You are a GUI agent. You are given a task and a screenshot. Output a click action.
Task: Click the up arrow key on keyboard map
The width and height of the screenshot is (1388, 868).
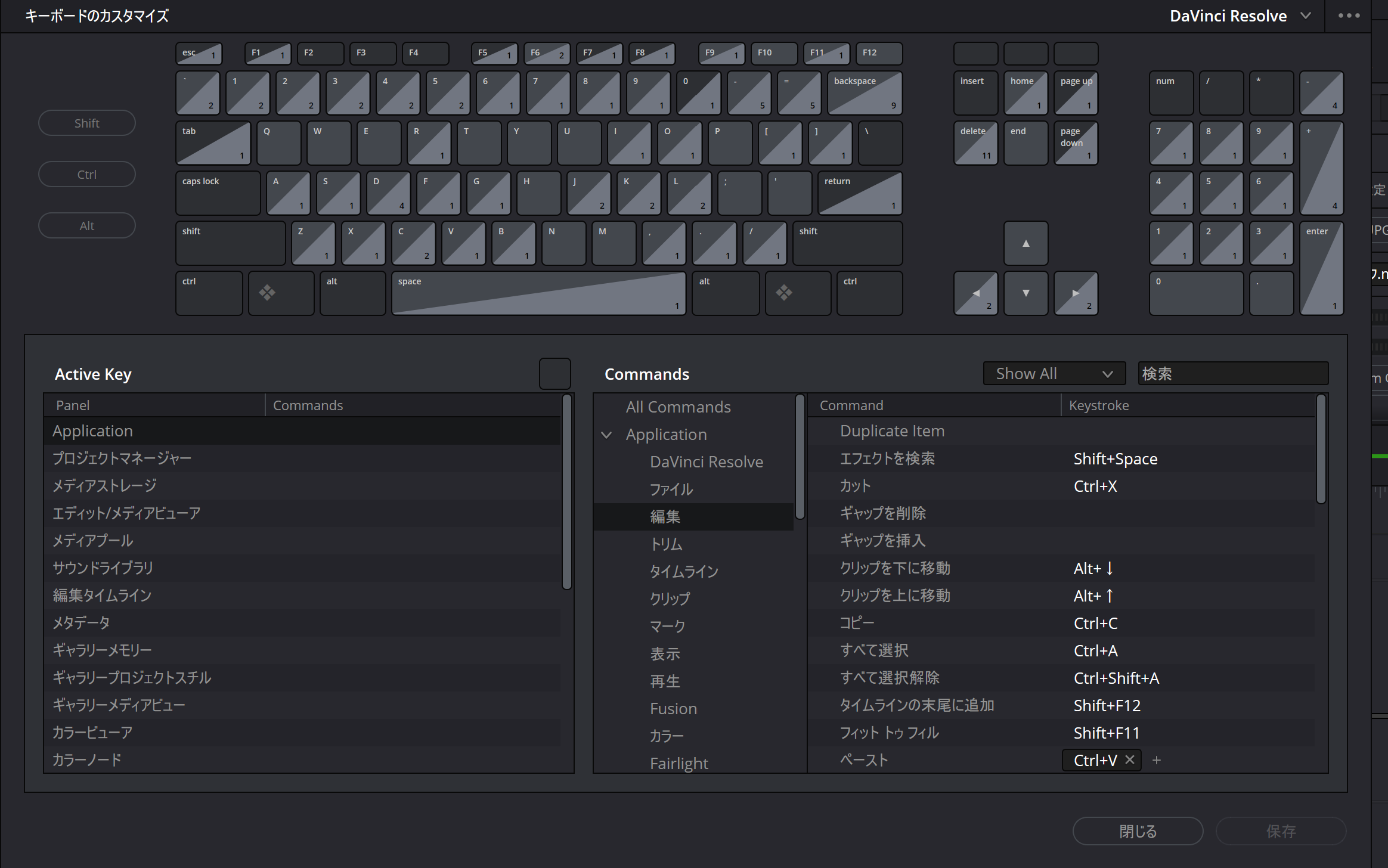click(1025, 243)
